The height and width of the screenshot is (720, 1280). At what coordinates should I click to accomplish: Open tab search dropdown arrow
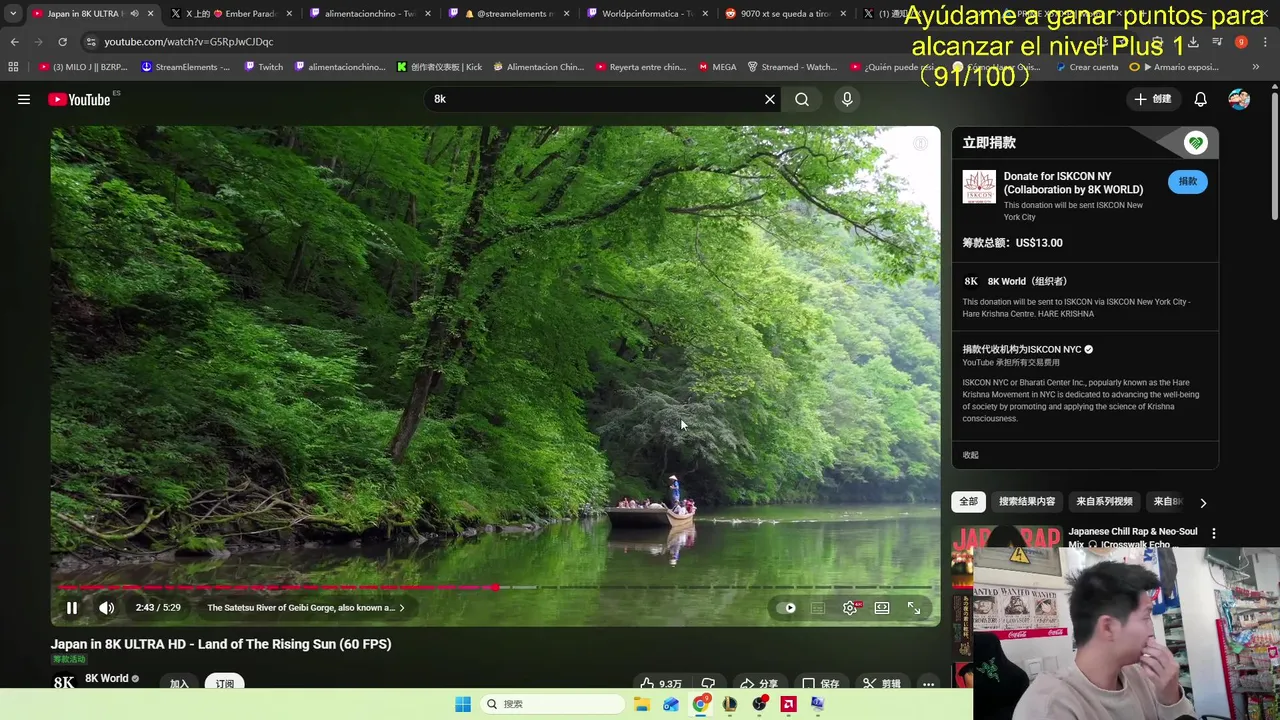tap(13, 14)
